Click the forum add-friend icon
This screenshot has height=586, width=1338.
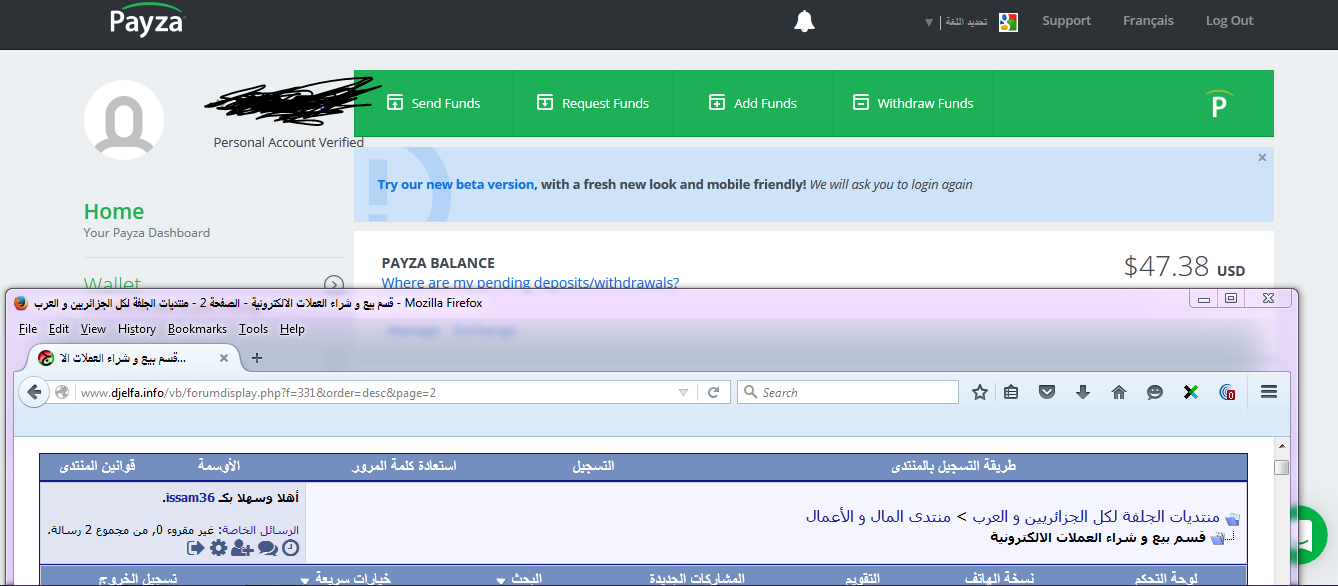242,548
